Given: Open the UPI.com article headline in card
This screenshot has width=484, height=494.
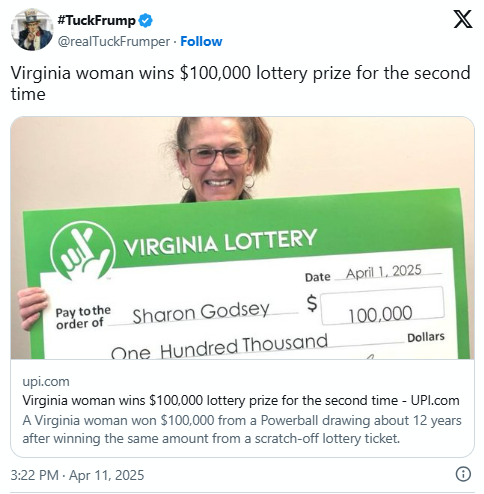Looking at the screenshot, I should pos(241,400).
